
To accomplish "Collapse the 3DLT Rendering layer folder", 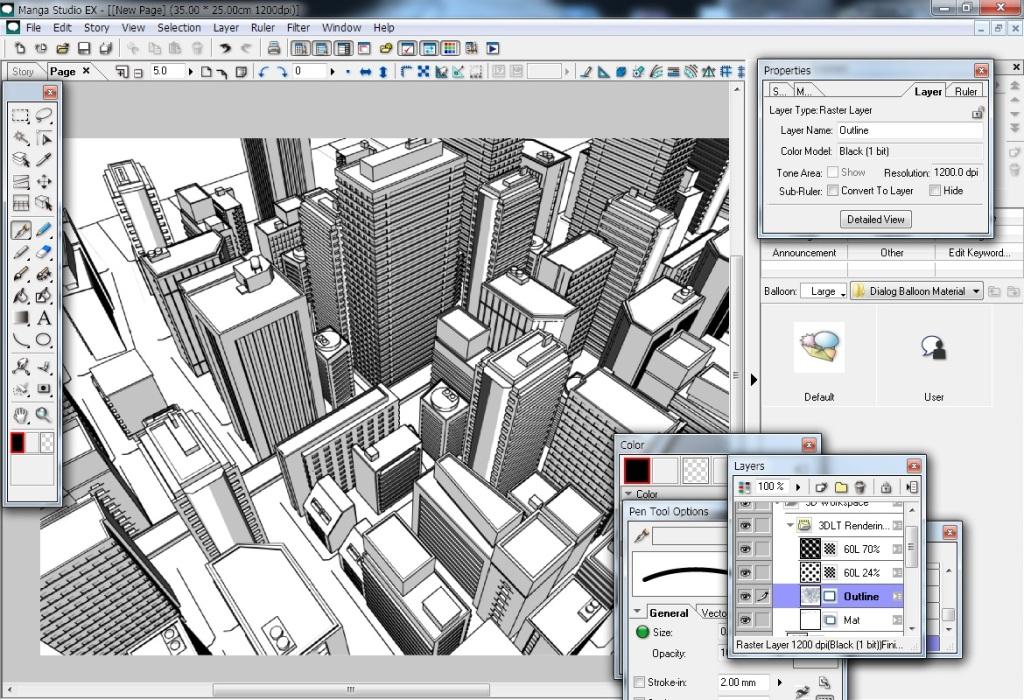I will (x=790, y=525).
